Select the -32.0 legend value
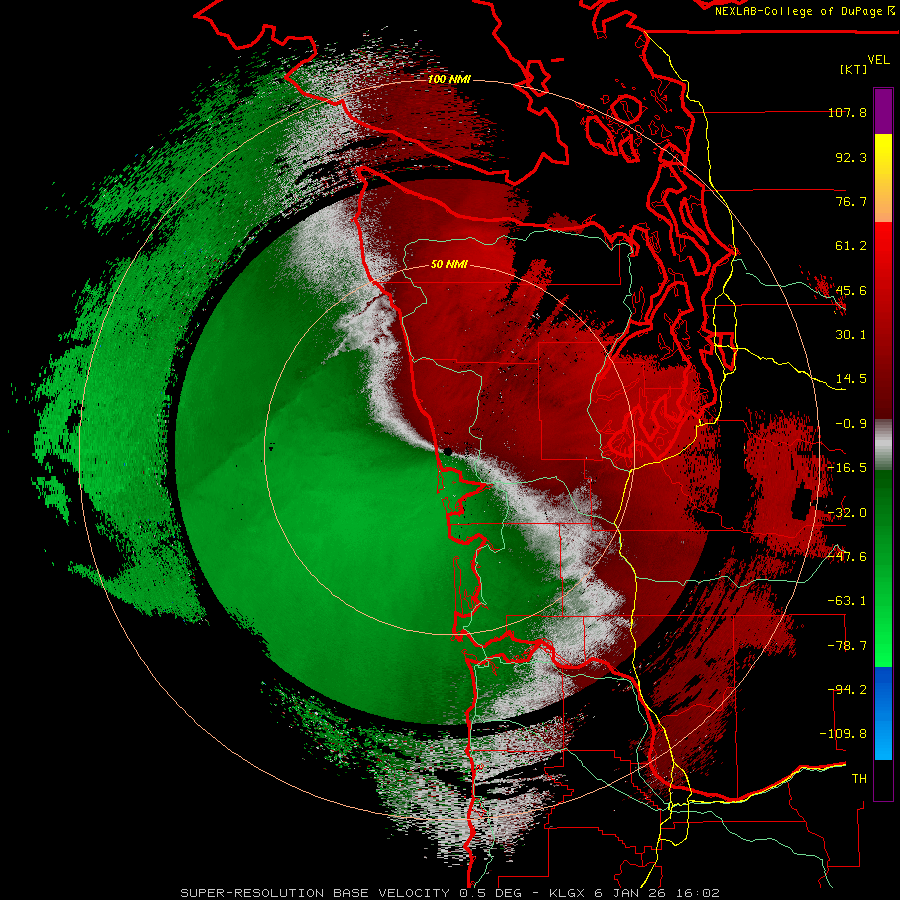Screen dimensions: 900x900 tap(847, 513)
